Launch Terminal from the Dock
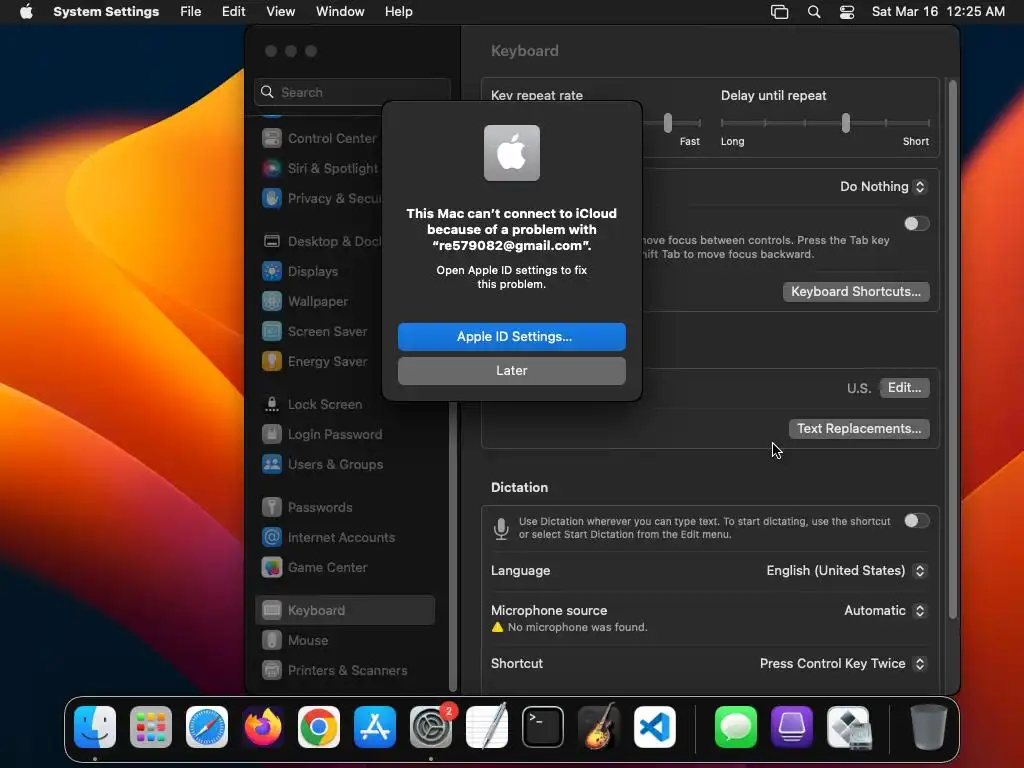 543,727
